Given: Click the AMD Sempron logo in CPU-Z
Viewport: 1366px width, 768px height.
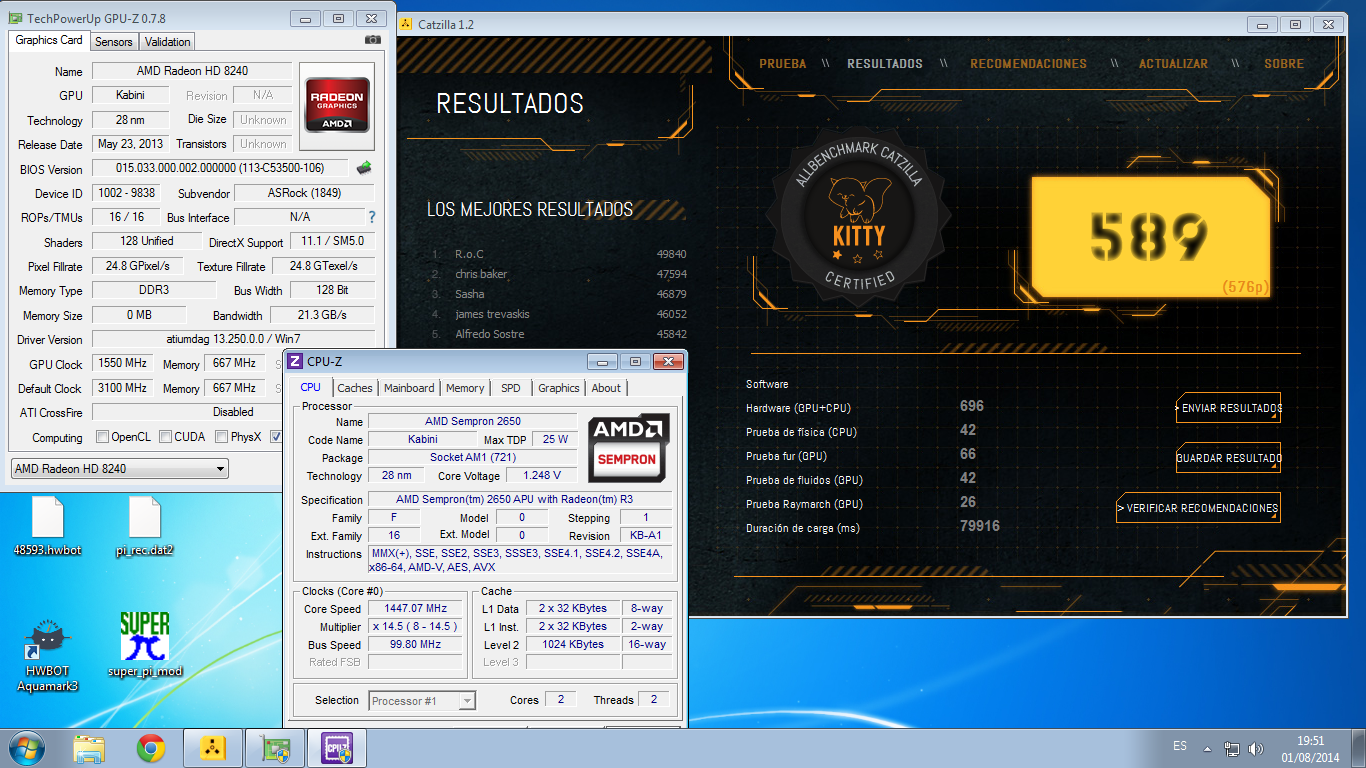Looking at the screenshot, I should coord(627,446).
